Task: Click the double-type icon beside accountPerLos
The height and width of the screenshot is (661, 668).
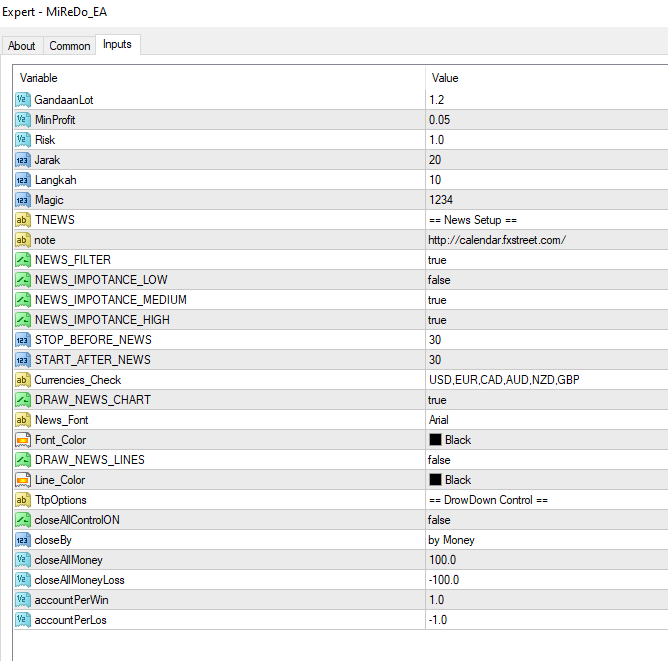Action: click(x=23, y=620)
